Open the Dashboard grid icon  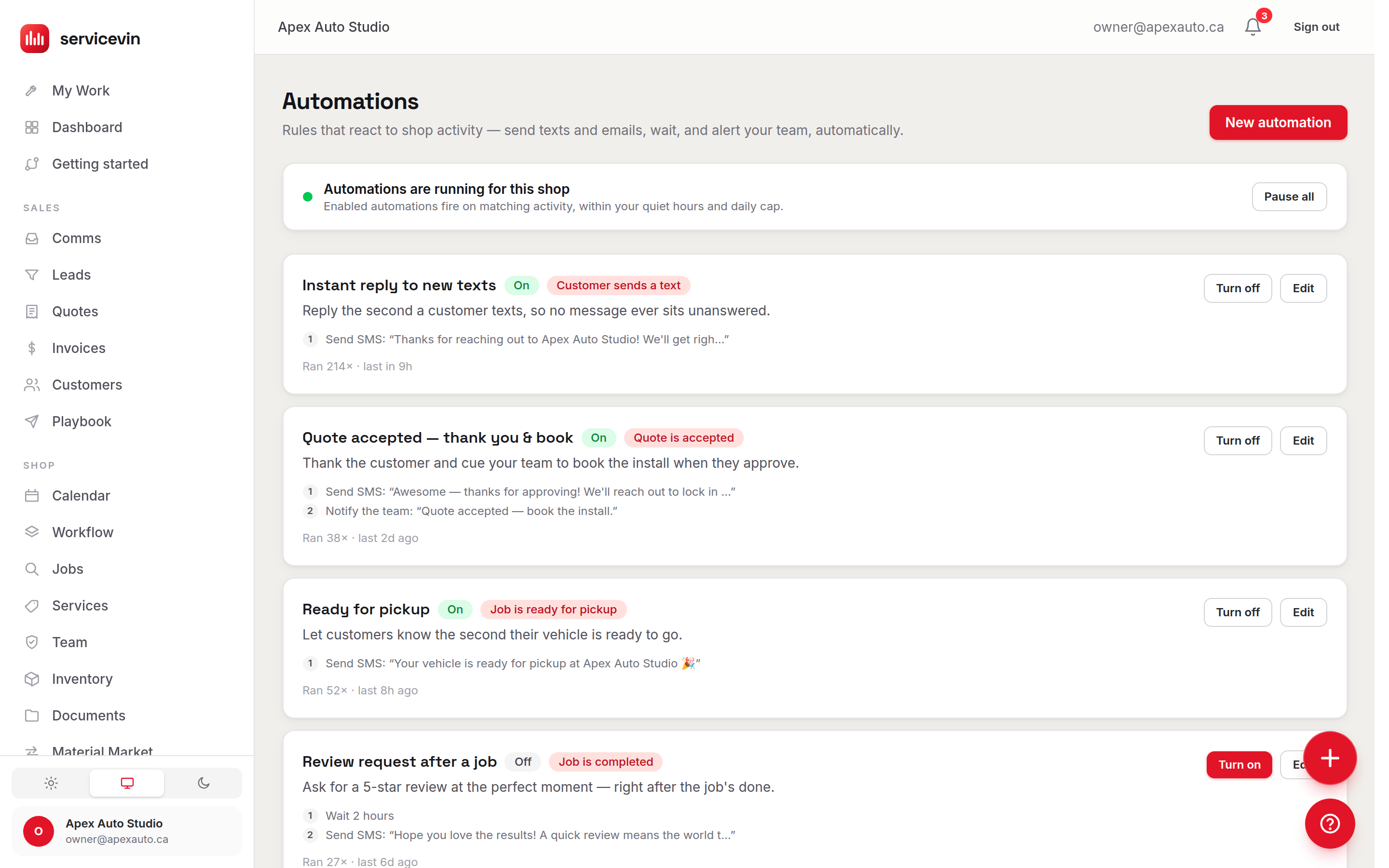[x=31, y=127]
